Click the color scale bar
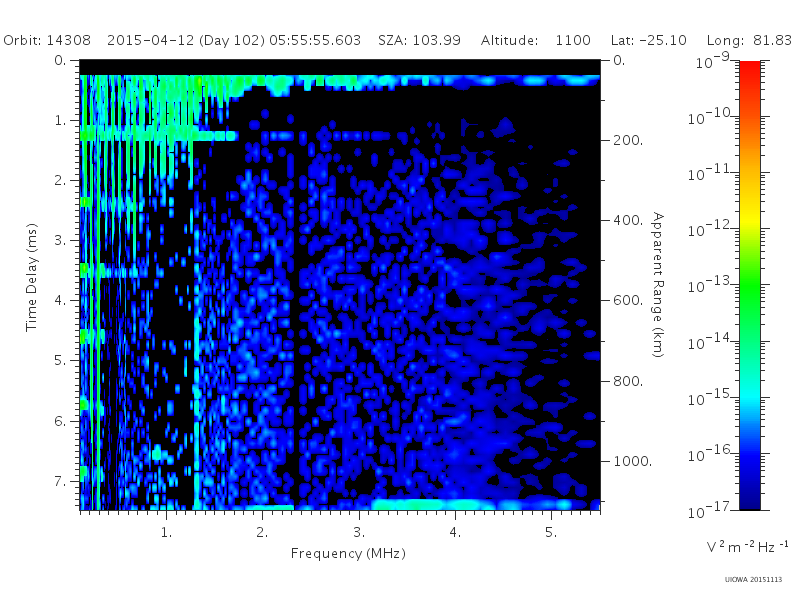Viewport: 800px width, 600px height. (x=749, y=285)
